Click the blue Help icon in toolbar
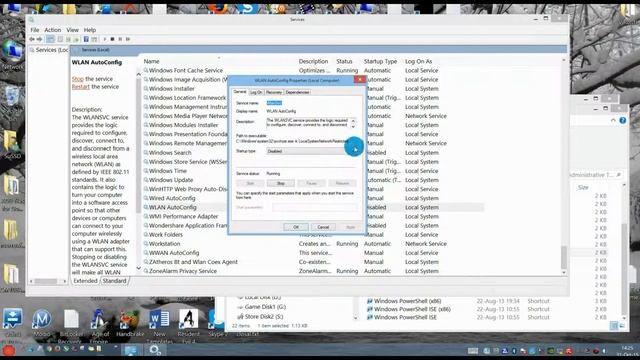 pos(86,39)
